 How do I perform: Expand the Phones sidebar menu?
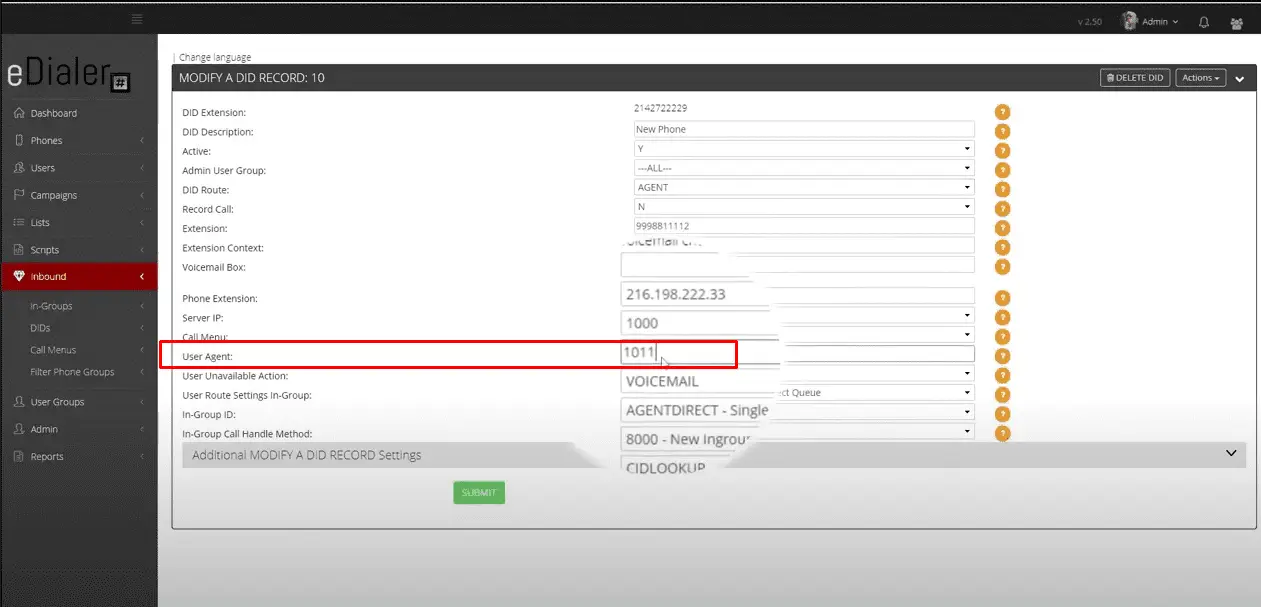[x=78, y=140]
